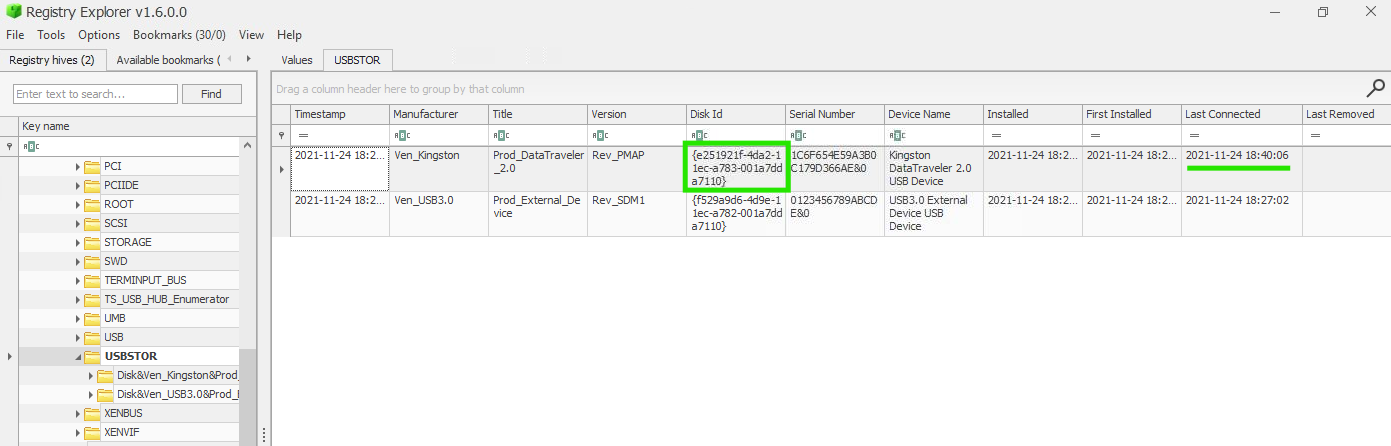Expand the Disk&Ven_USB3.0 subkey node
1391x446 pixels.
91,394
